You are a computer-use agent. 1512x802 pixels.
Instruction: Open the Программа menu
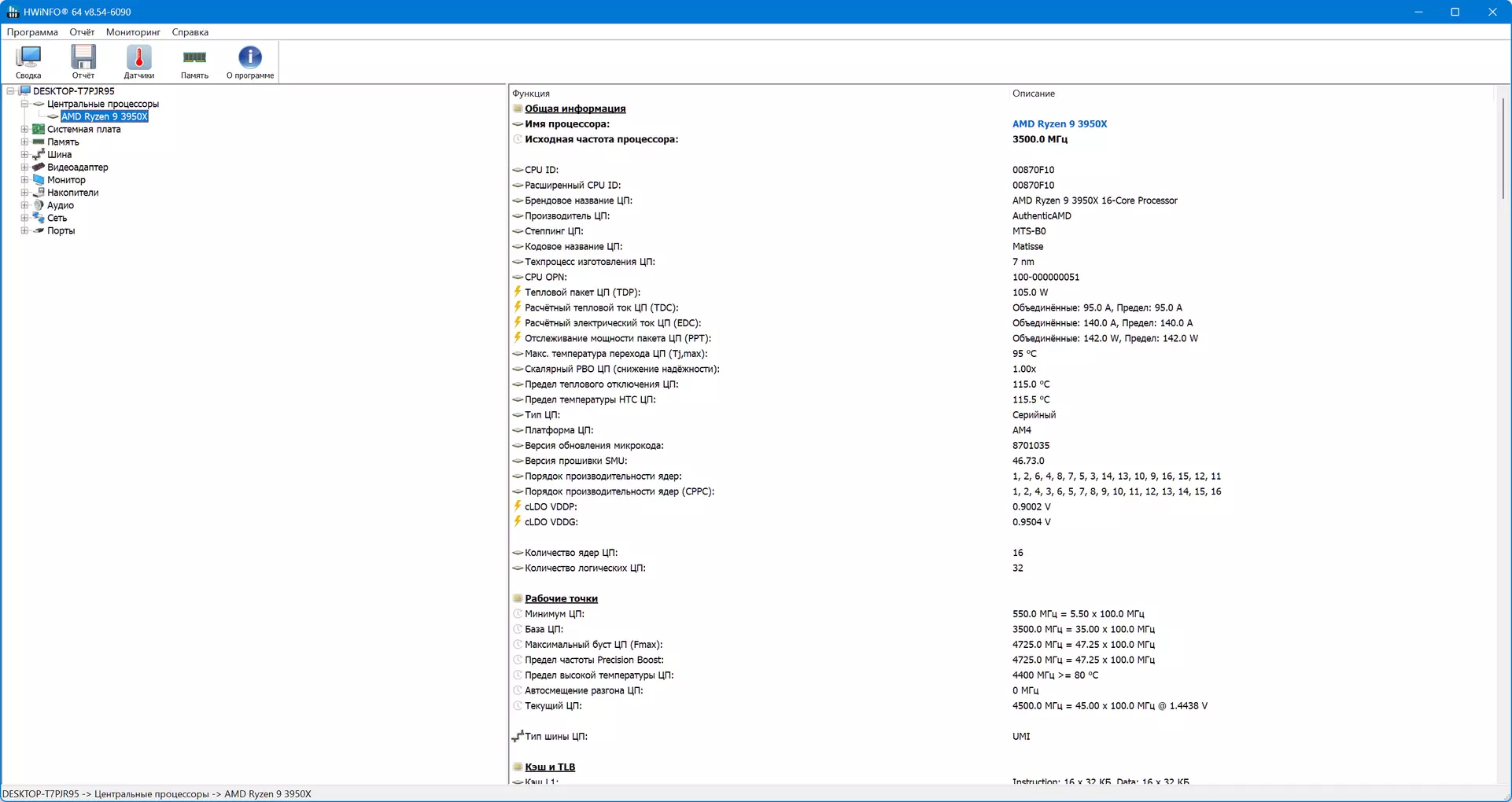pos(32,32)
